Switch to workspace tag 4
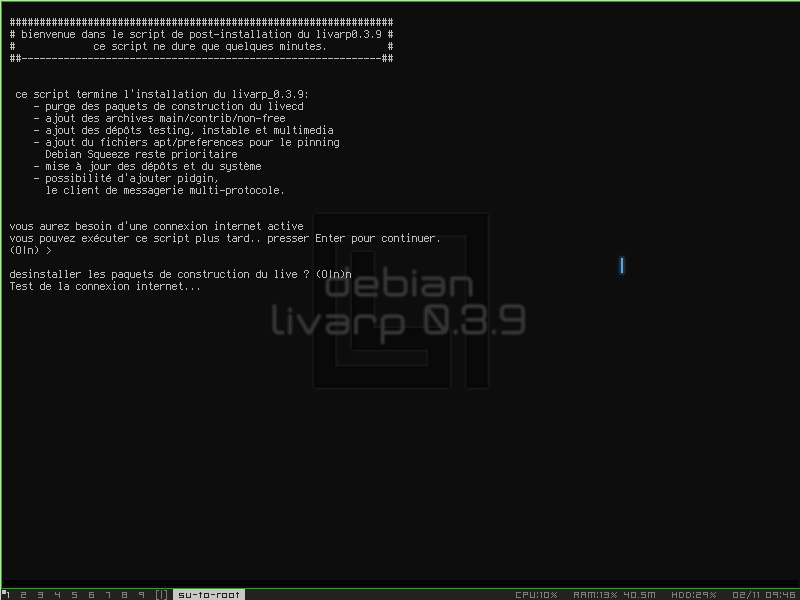Screen dimensions: 800x600 (57, 595)
